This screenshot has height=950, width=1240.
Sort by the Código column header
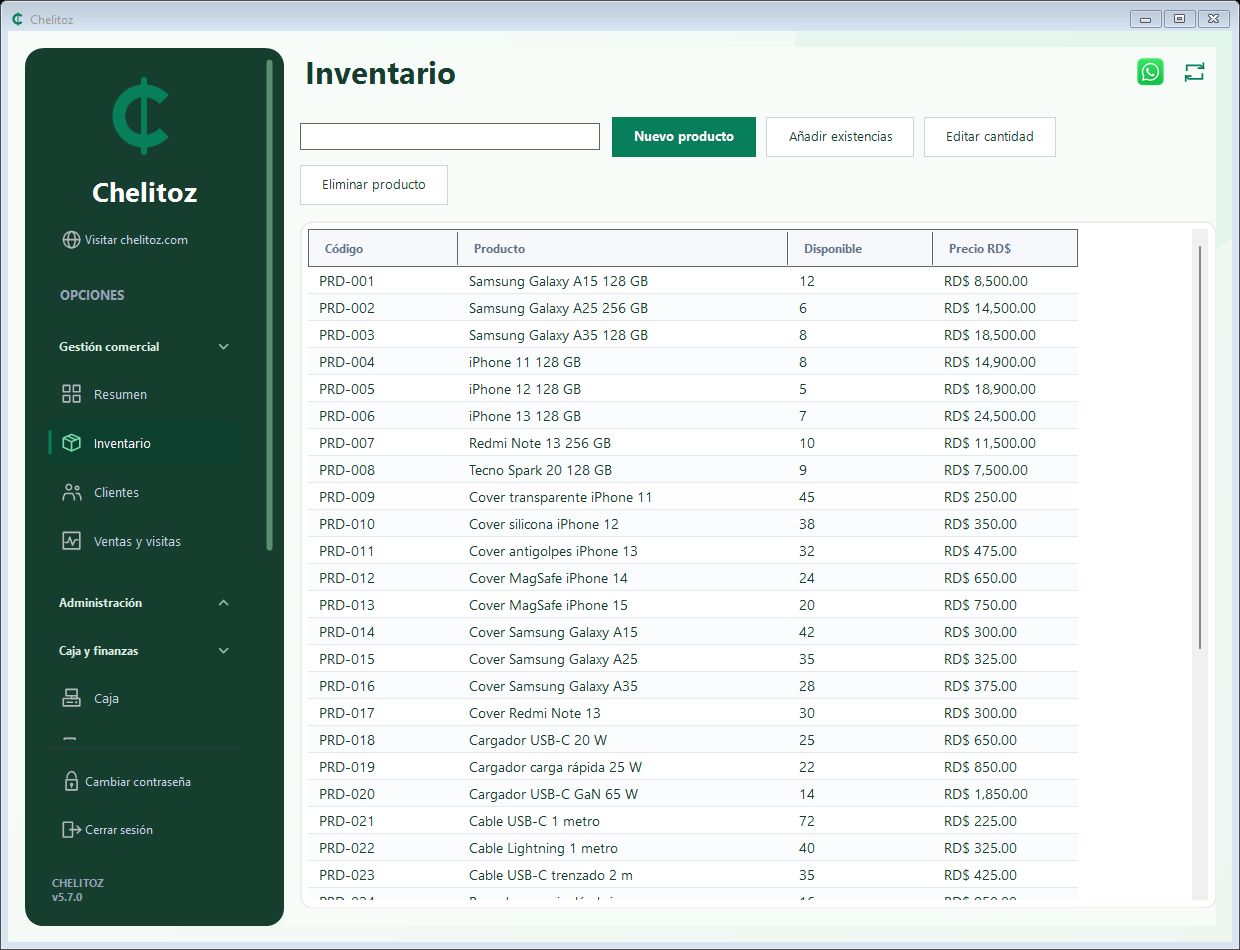[383, 248]
